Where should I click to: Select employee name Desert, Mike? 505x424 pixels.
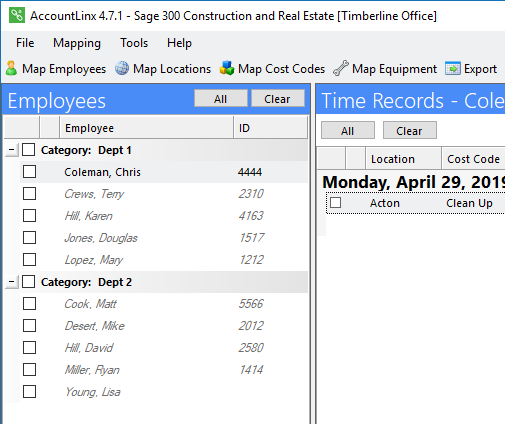click(95, 326)
